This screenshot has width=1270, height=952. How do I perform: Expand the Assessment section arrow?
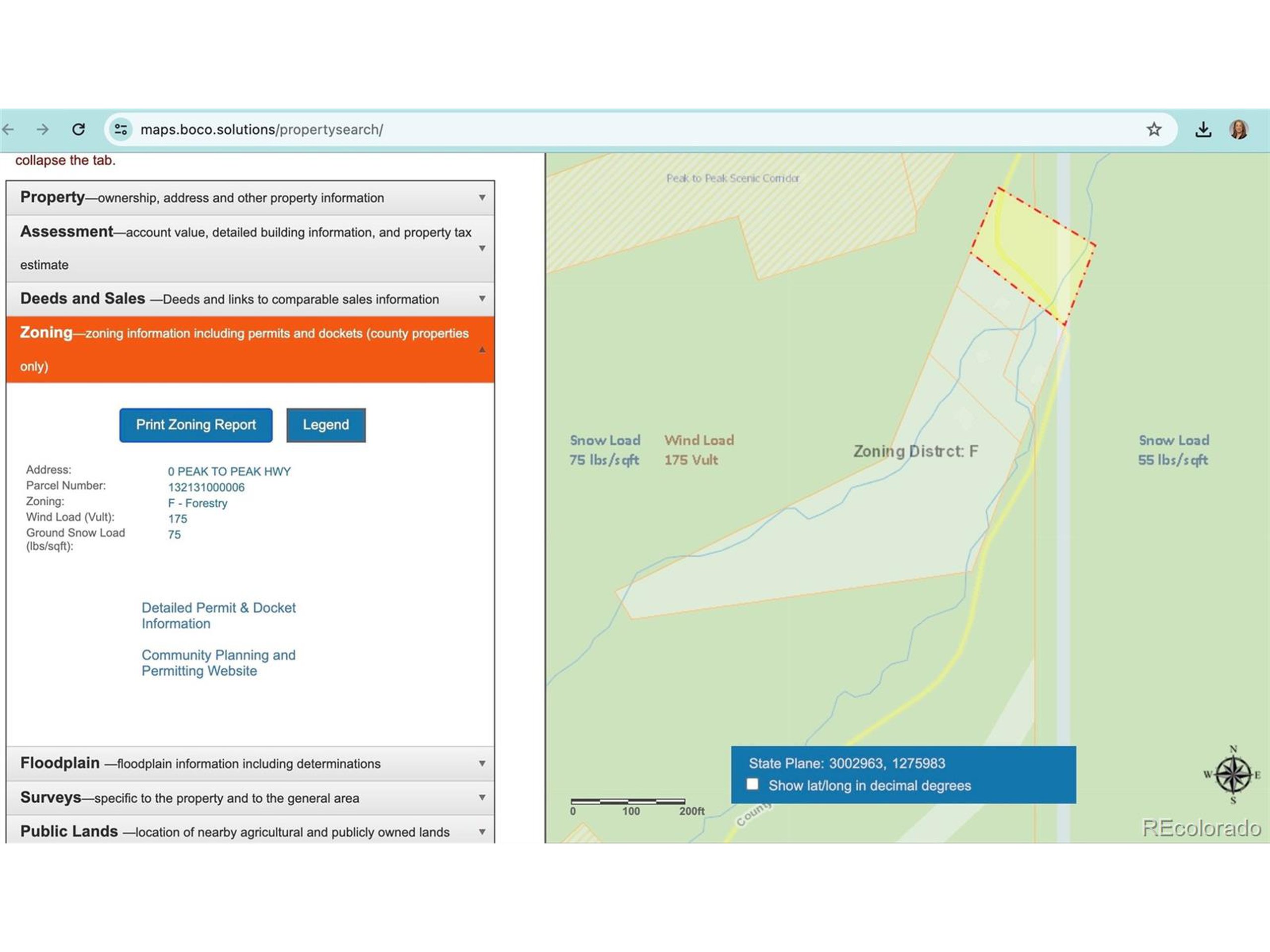482,248
